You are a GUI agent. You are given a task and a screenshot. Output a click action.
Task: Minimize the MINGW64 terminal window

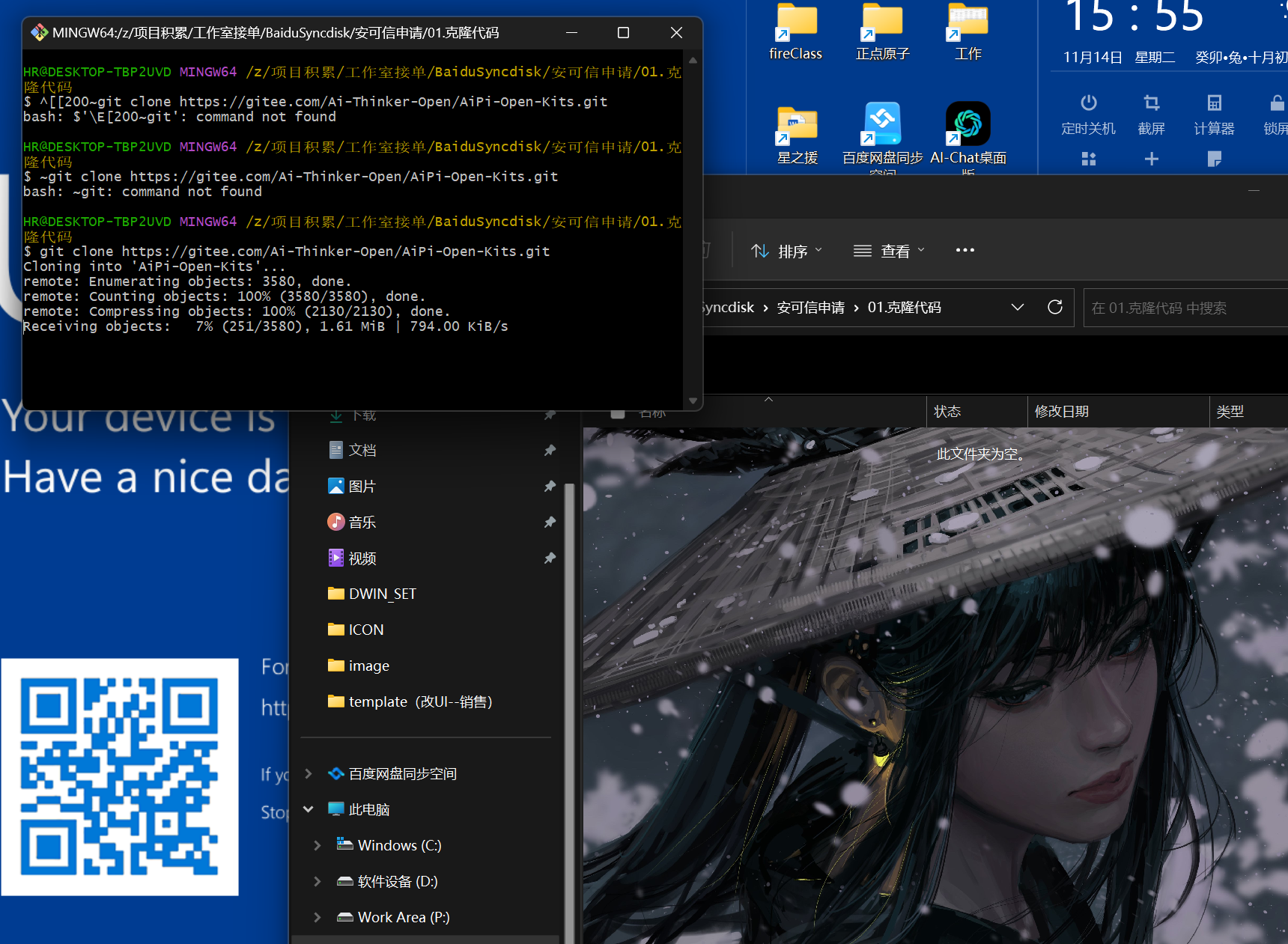click(x=571, y=32)
